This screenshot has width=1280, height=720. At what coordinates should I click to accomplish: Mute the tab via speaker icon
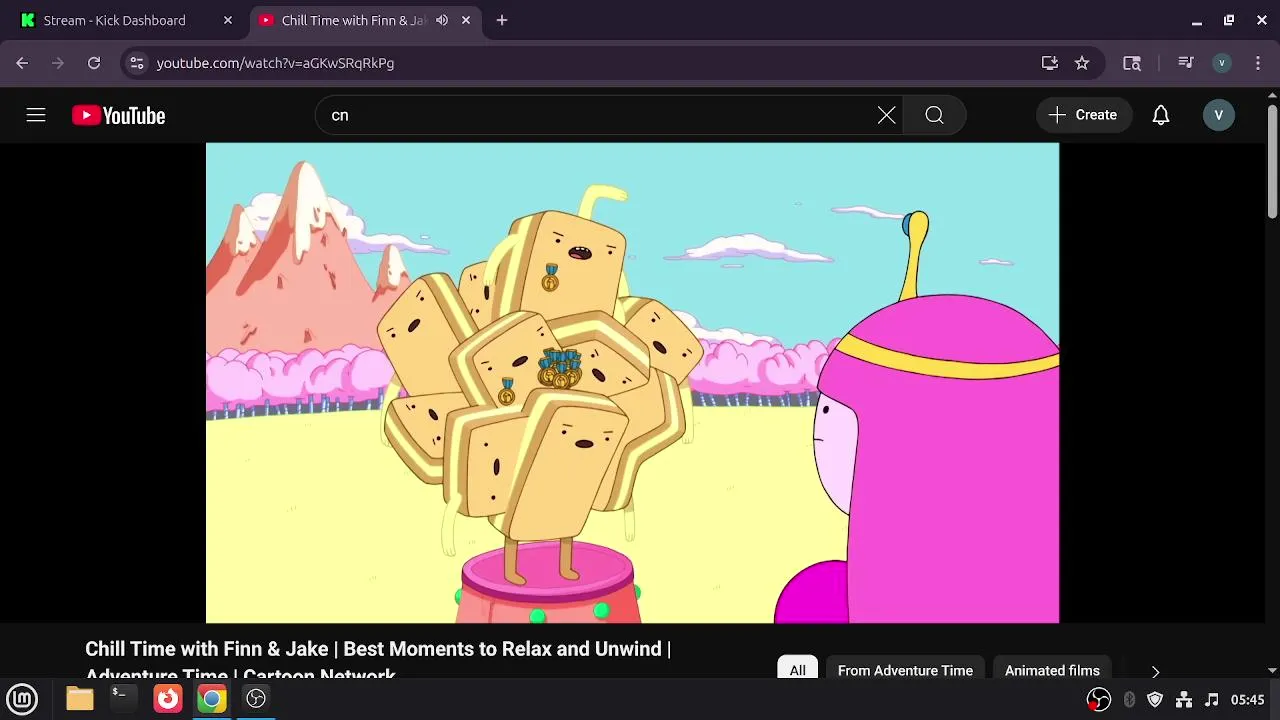pyautogui.click(x=442, y=20)
